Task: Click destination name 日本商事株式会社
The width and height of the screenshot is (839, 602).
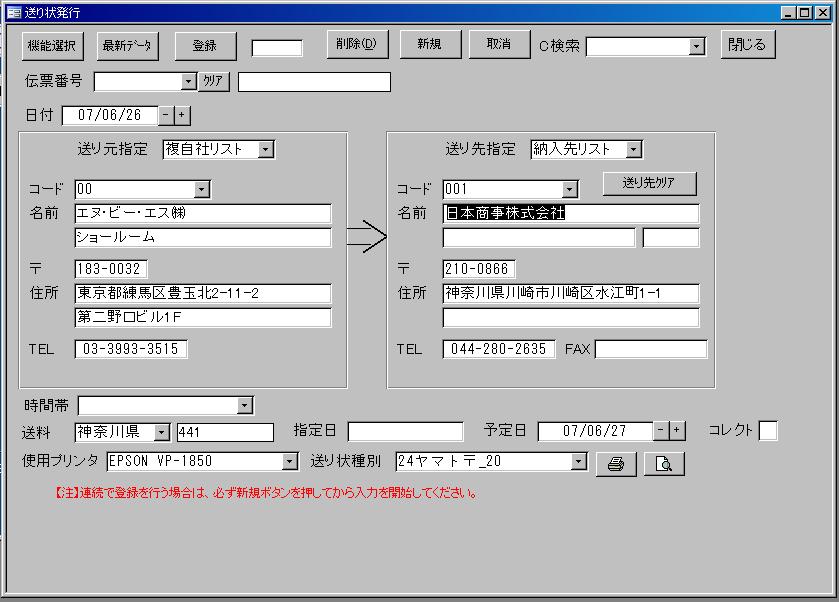Action: (571, 214)
